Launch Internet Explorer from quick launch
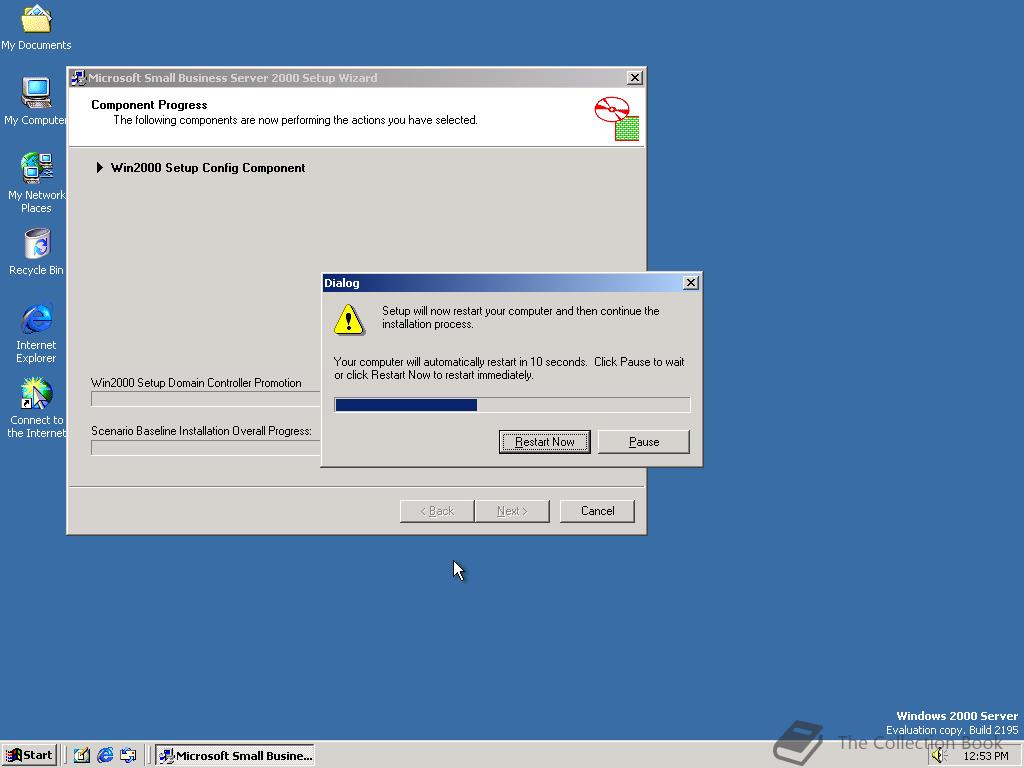The image size is (1024, 768). [x=105, y=756]
